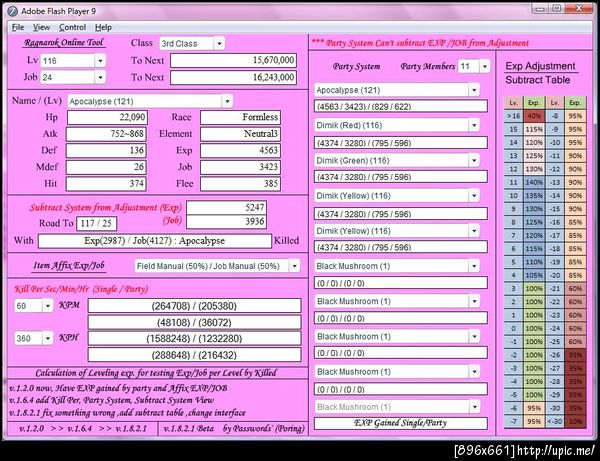Viewport: 600px width, 461px height.
Task: Click the Atk field 752~868
Action: (106, 134)
